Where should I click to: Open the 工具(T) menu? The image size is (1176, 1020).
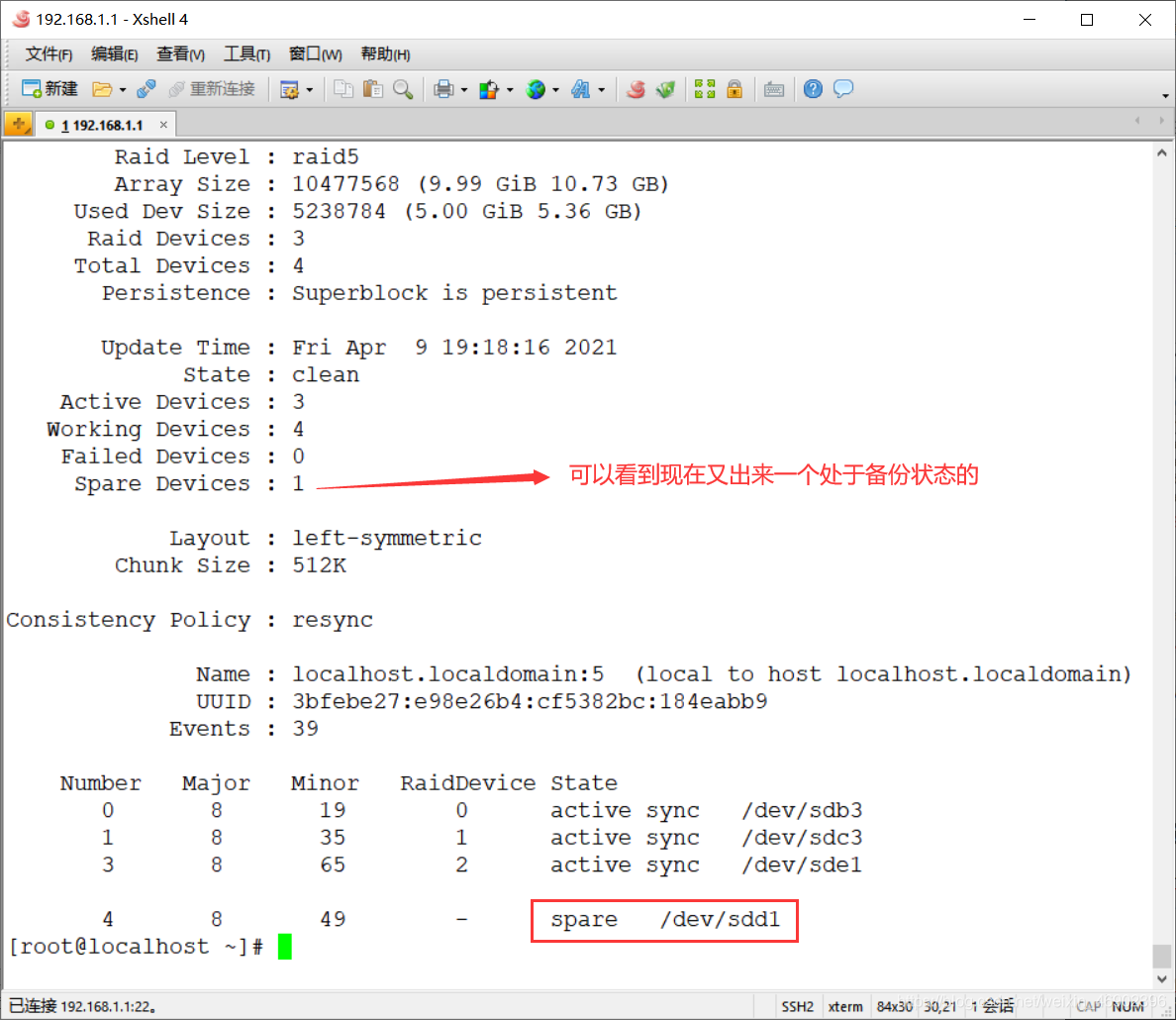246,54
